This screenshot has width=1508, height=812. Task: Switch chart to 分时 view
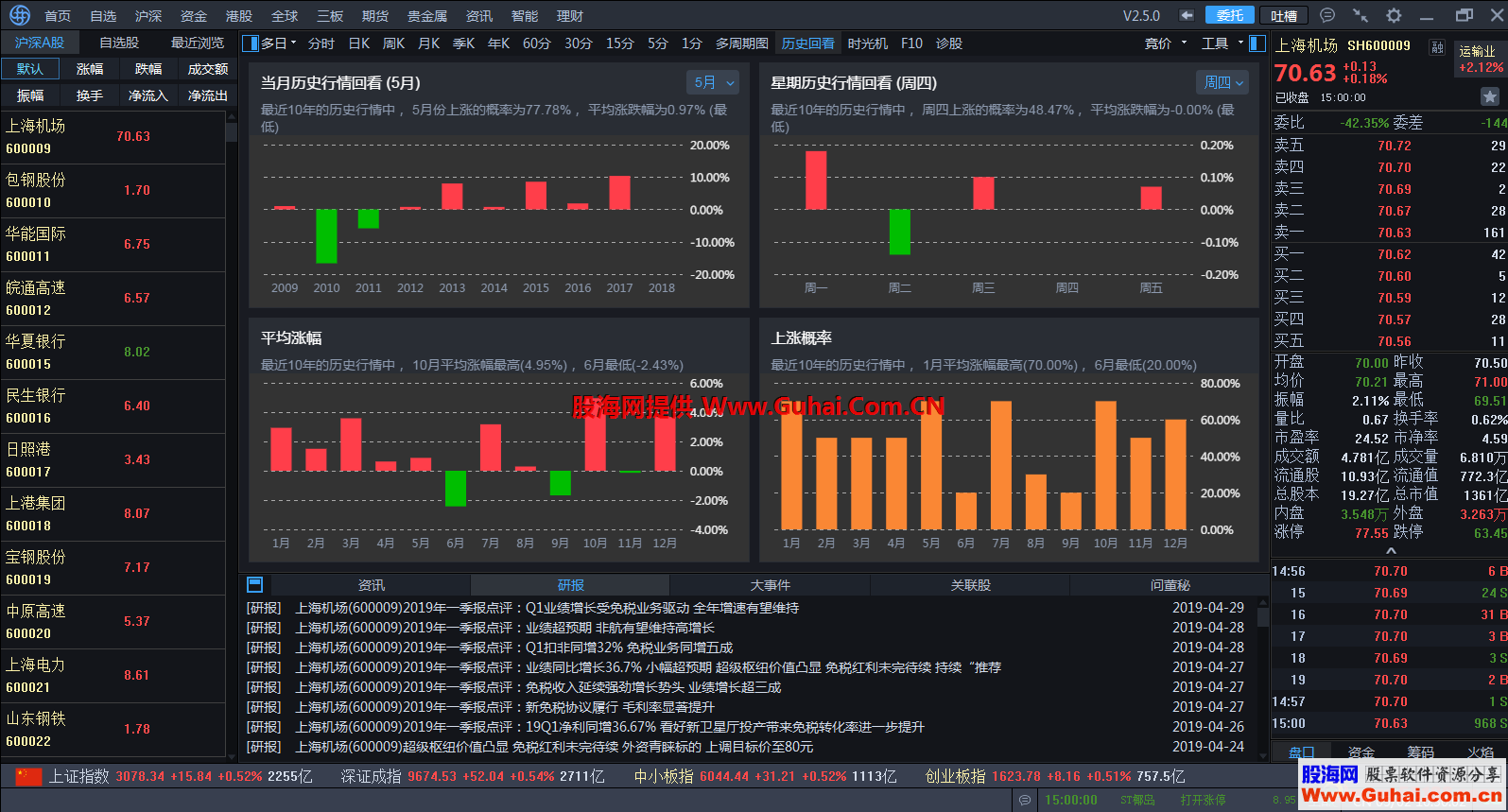321,43
